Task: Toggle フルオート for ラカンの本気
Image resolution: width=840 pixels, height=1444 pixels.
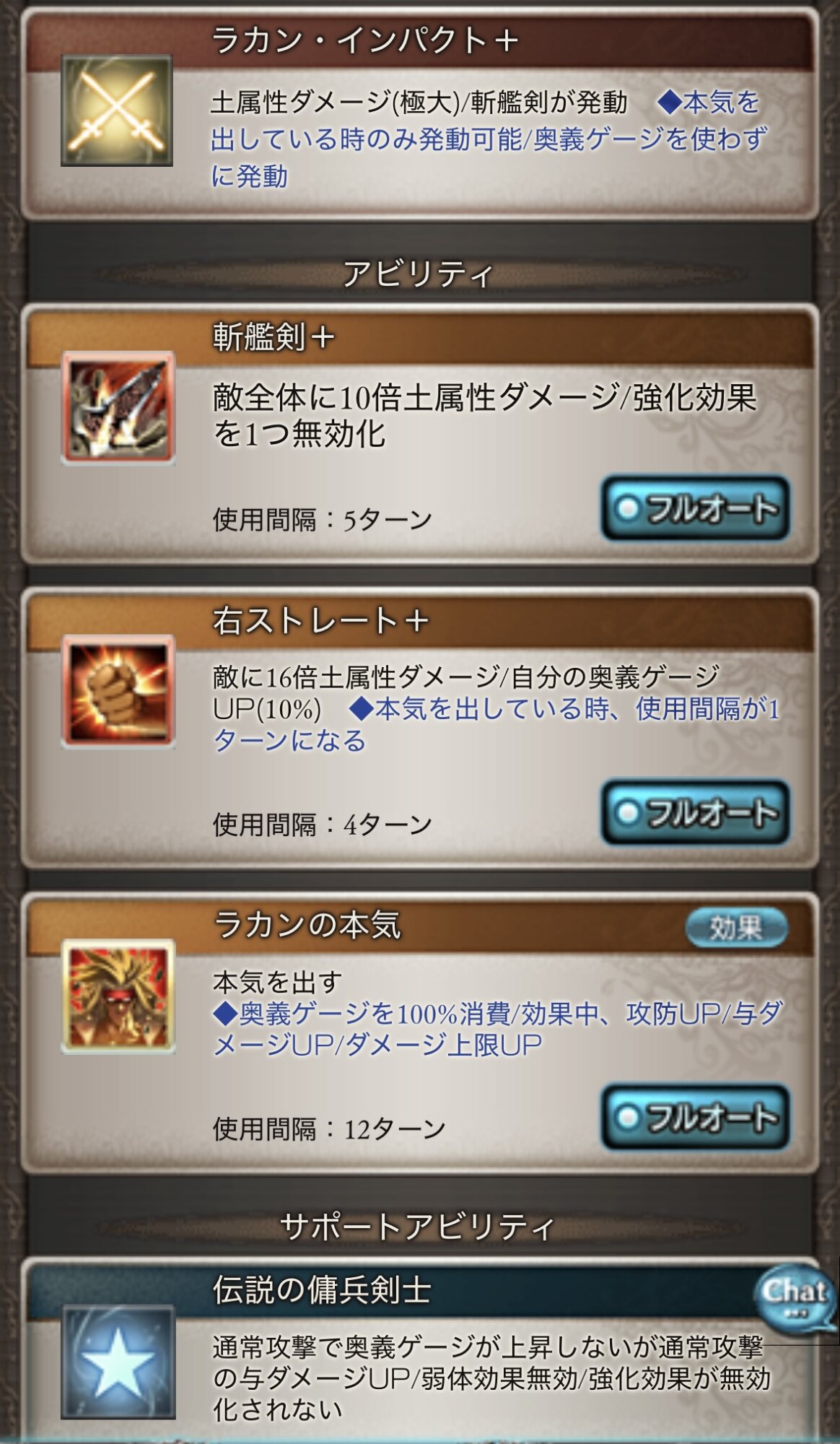Action: (696, 1117)
